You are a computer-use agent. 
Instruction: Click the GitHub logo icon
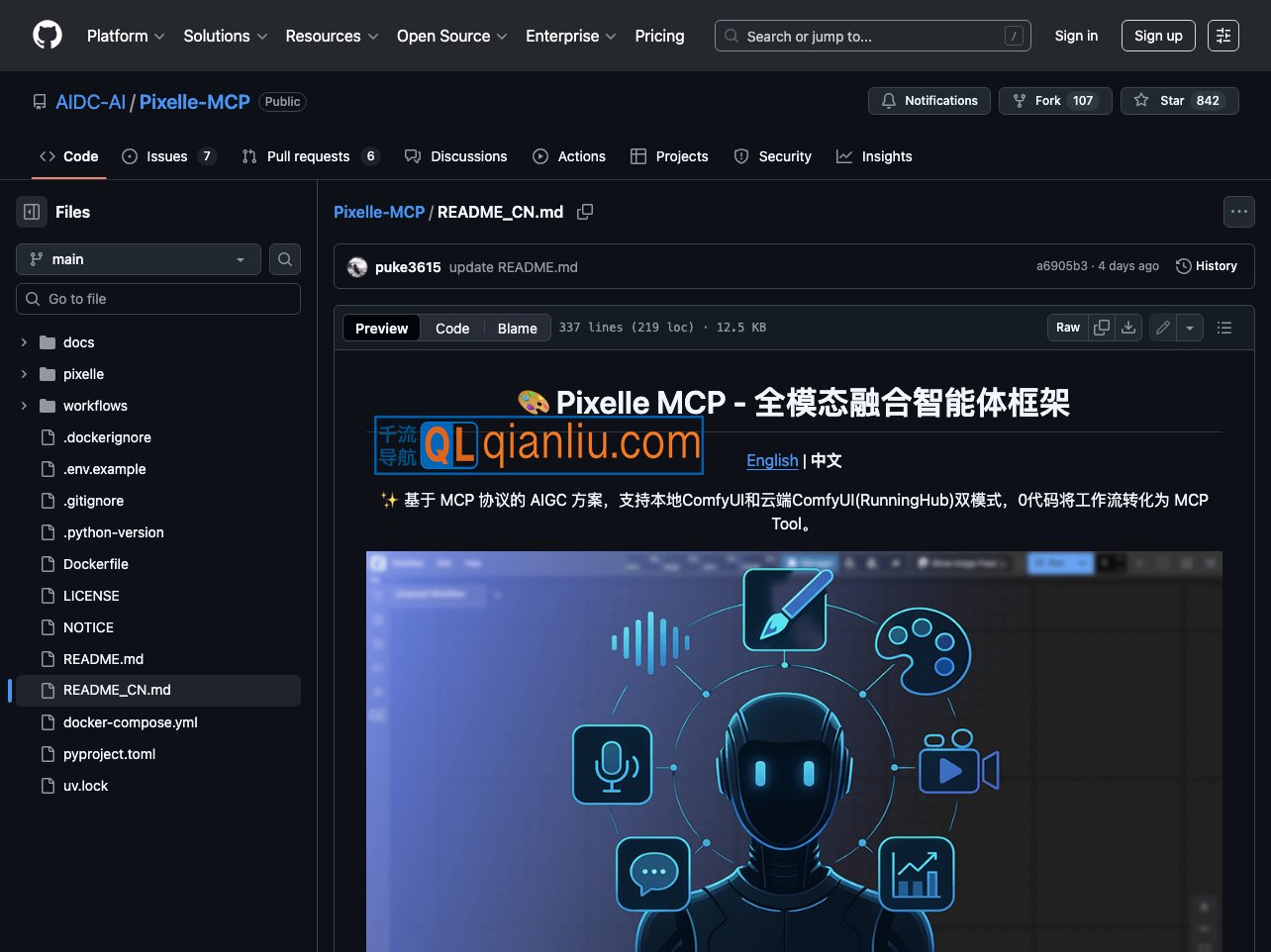[48, 36]
